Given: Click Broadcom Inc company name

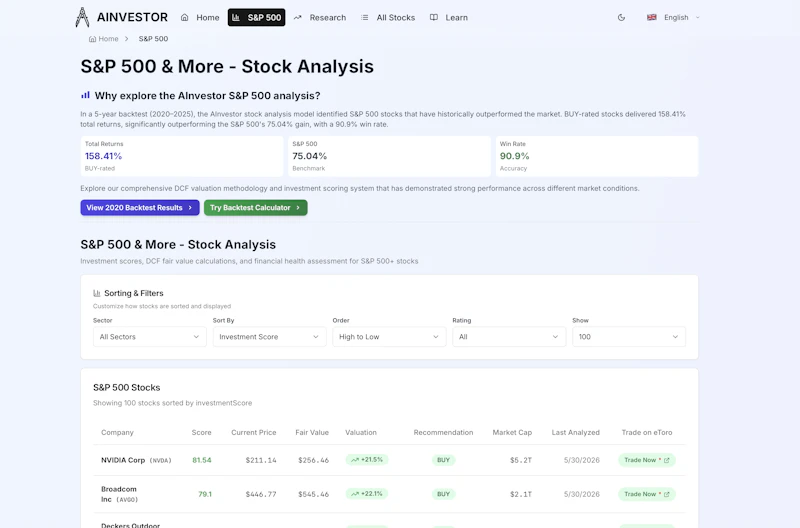Looking at the screenshot, I should [118, 494].
